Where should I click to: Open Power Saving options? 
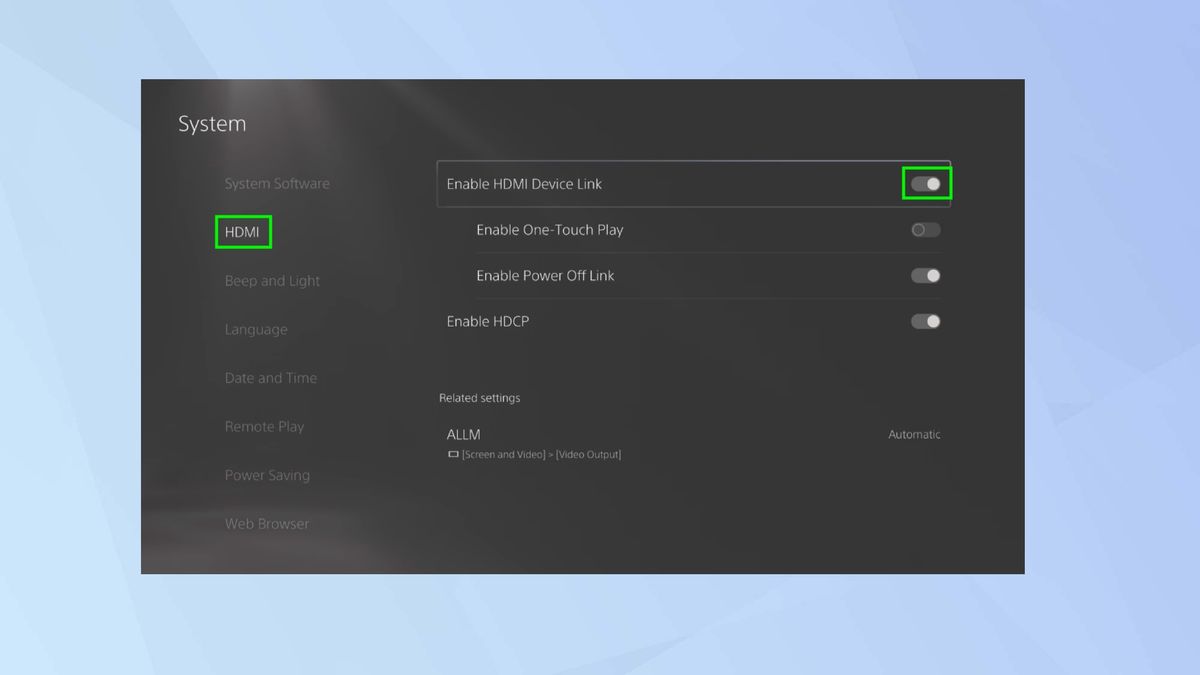(x=266, y=475)
